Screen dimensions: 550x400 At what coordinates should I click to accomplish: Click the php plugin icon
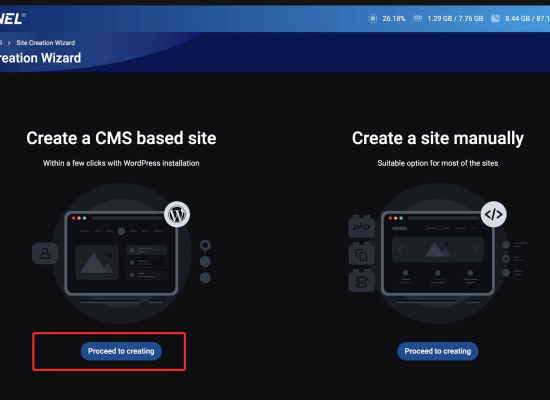pyautogui.click(x=362, y=227)
